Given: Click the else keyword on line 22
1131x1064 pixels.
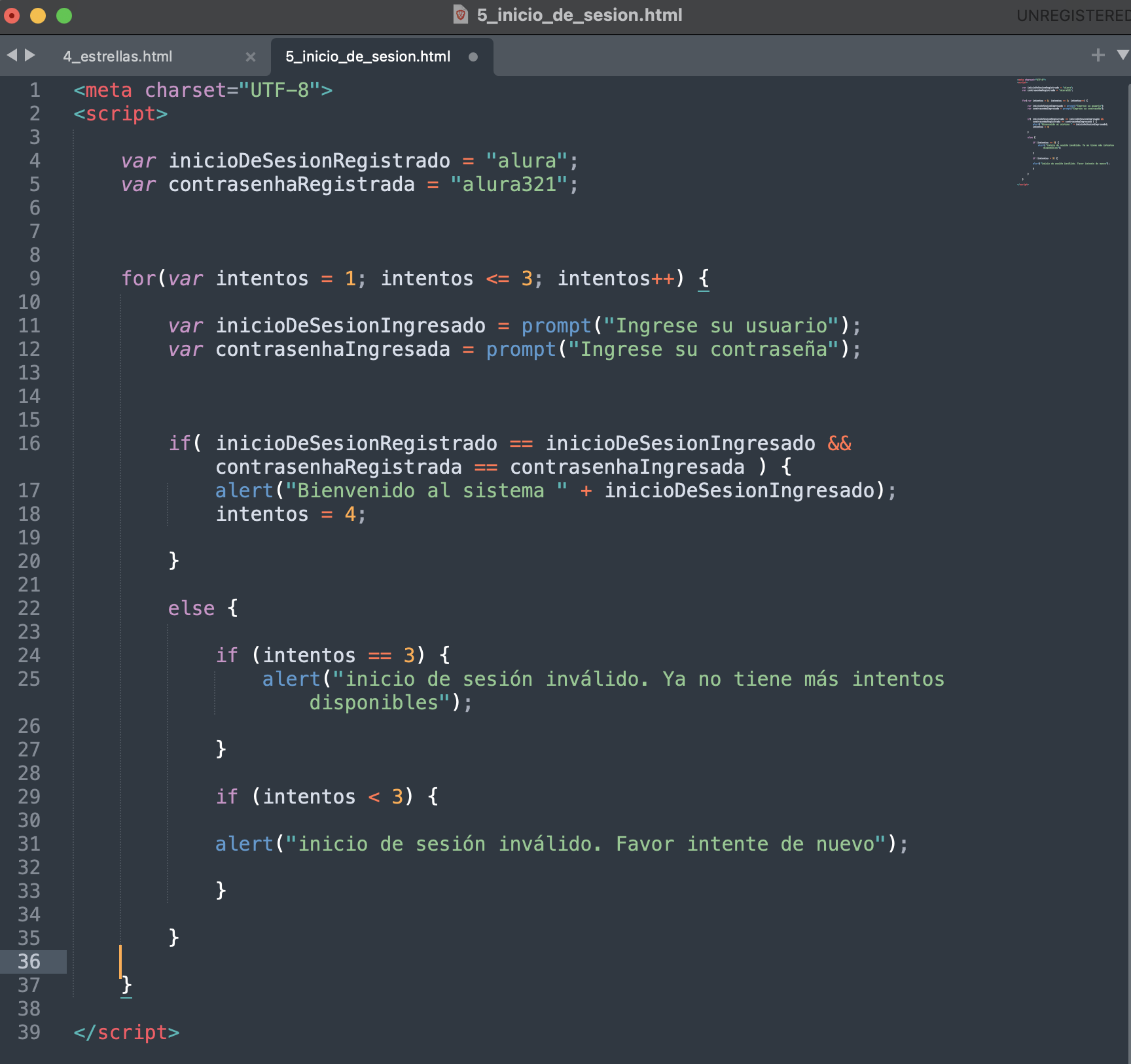Looking at the screenshot, I should coord(191,609).
